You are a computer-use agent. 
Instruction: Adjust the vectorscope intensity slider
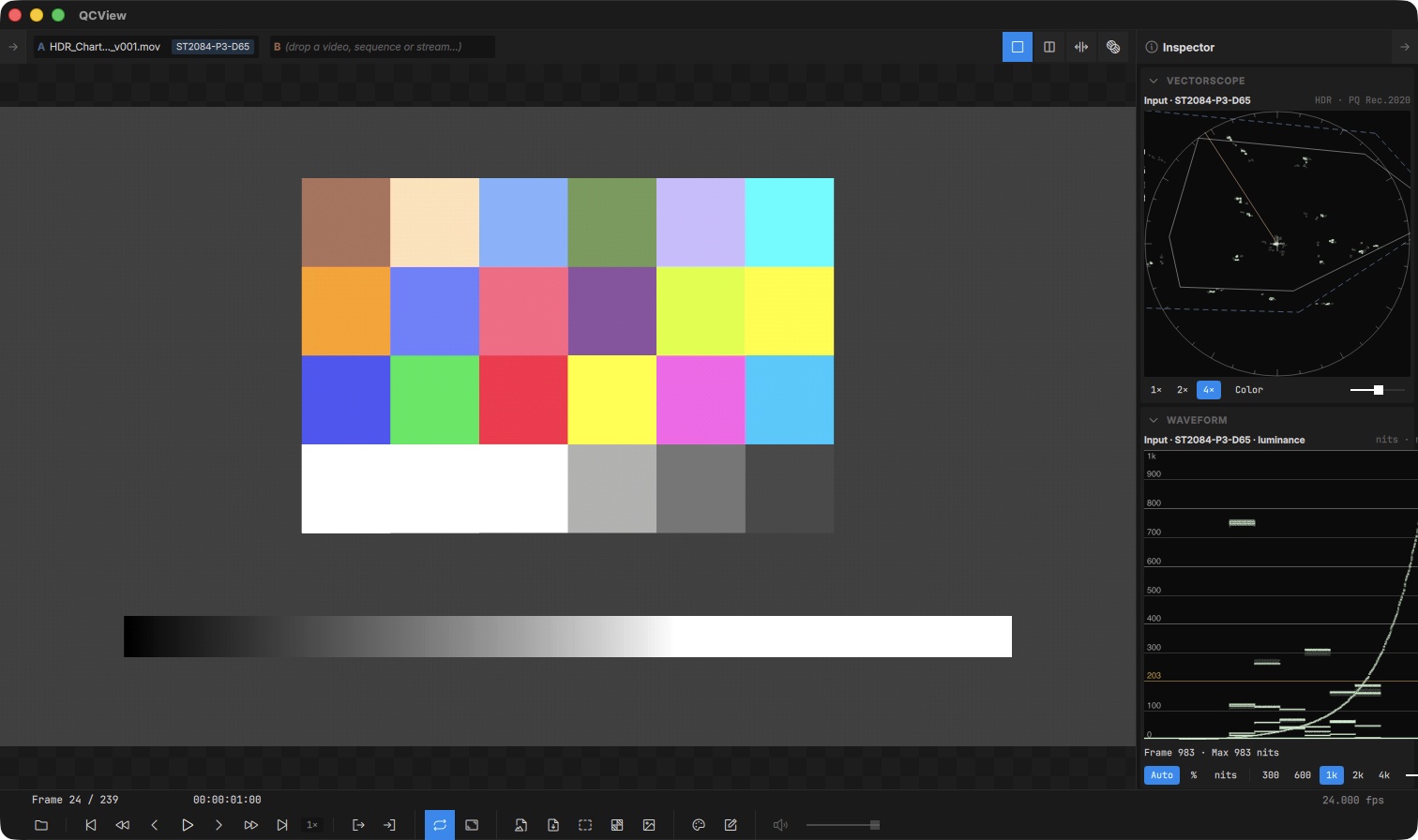1377,390
